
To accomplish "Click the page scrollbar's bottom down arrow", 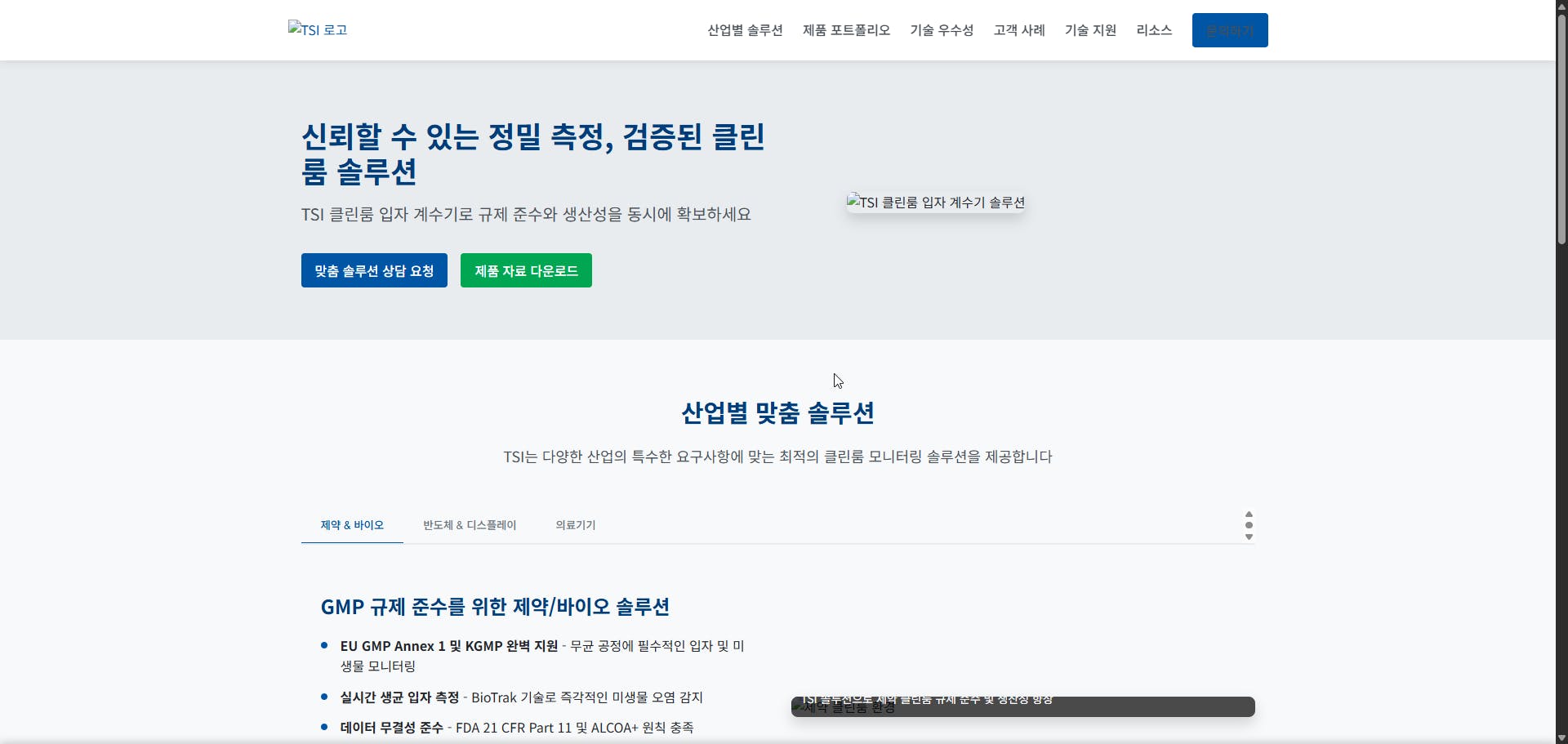I will tap(1561, 738).
